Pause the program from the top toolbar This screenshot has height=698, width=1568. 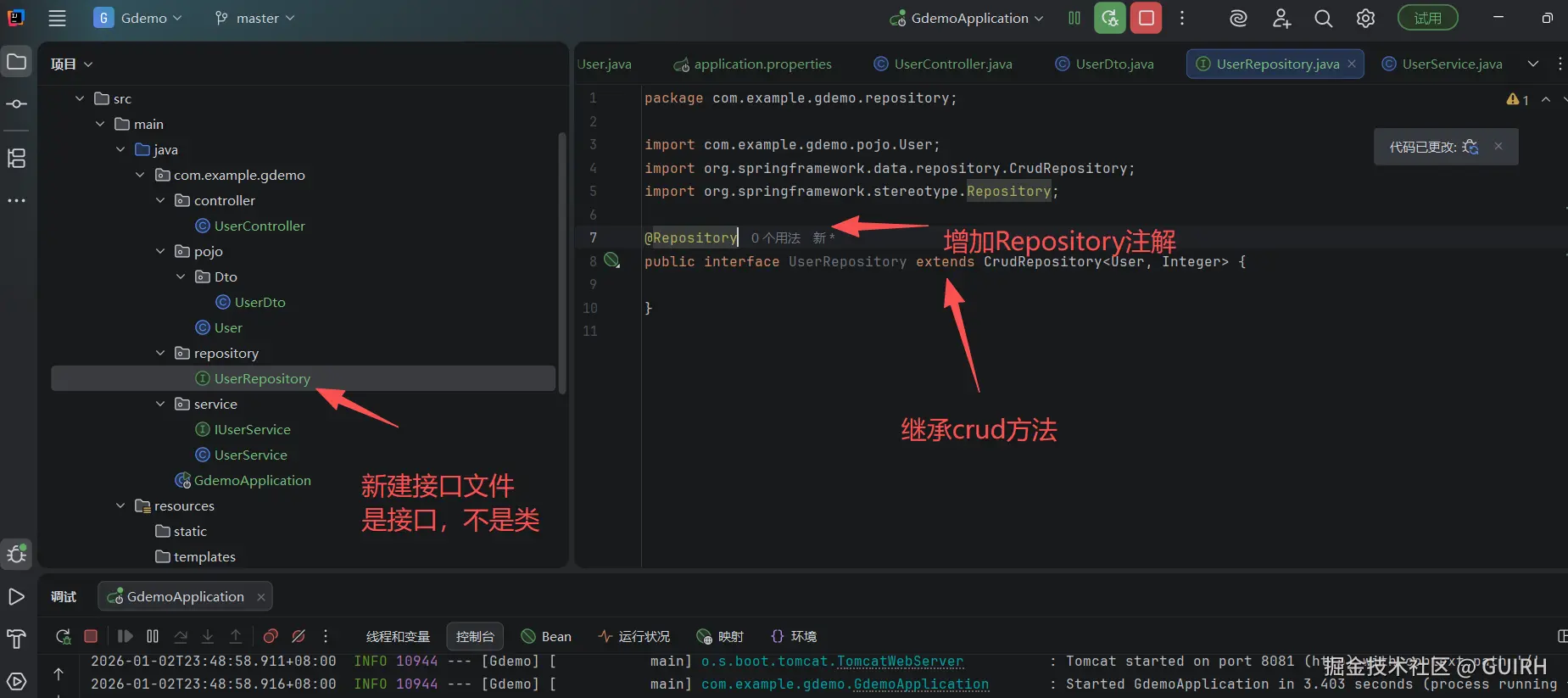click(1074, 18)
